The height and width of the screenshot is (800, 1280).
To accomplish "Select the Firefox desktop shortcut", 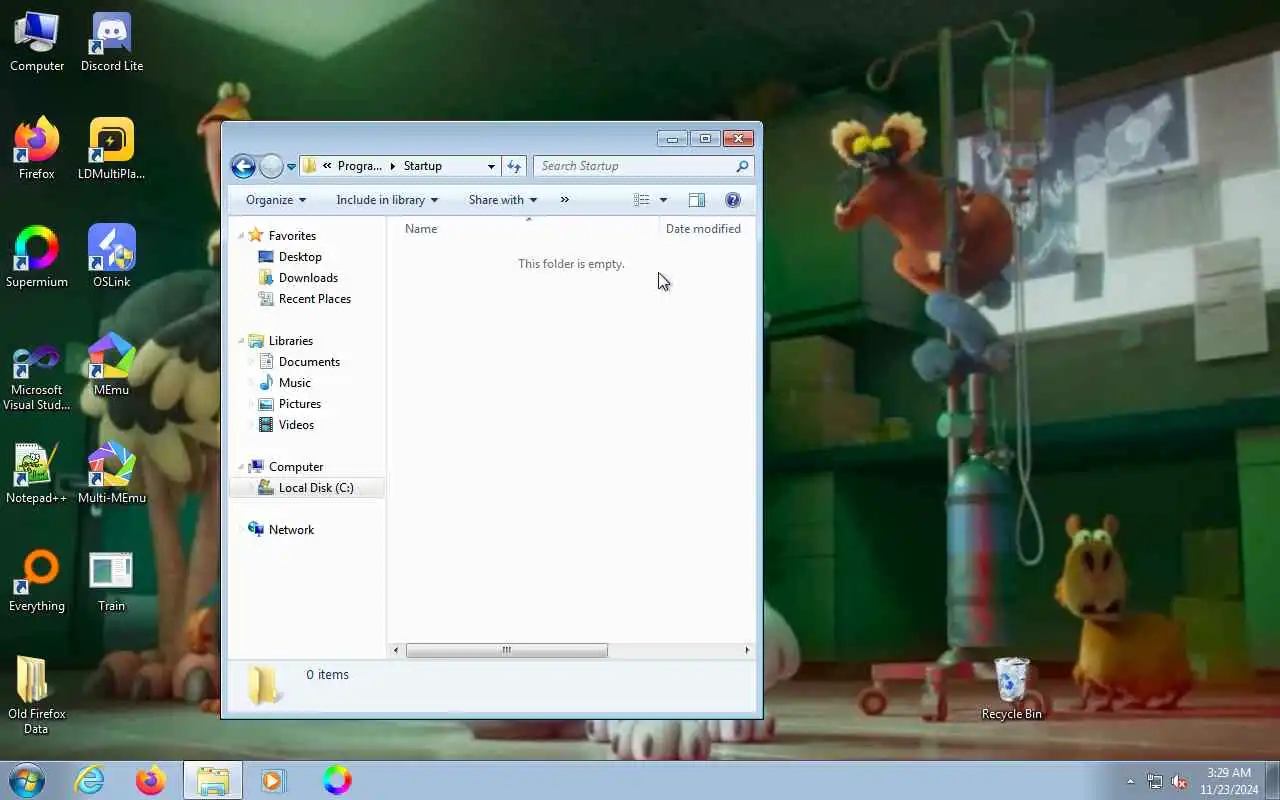I will click(37, 150).
